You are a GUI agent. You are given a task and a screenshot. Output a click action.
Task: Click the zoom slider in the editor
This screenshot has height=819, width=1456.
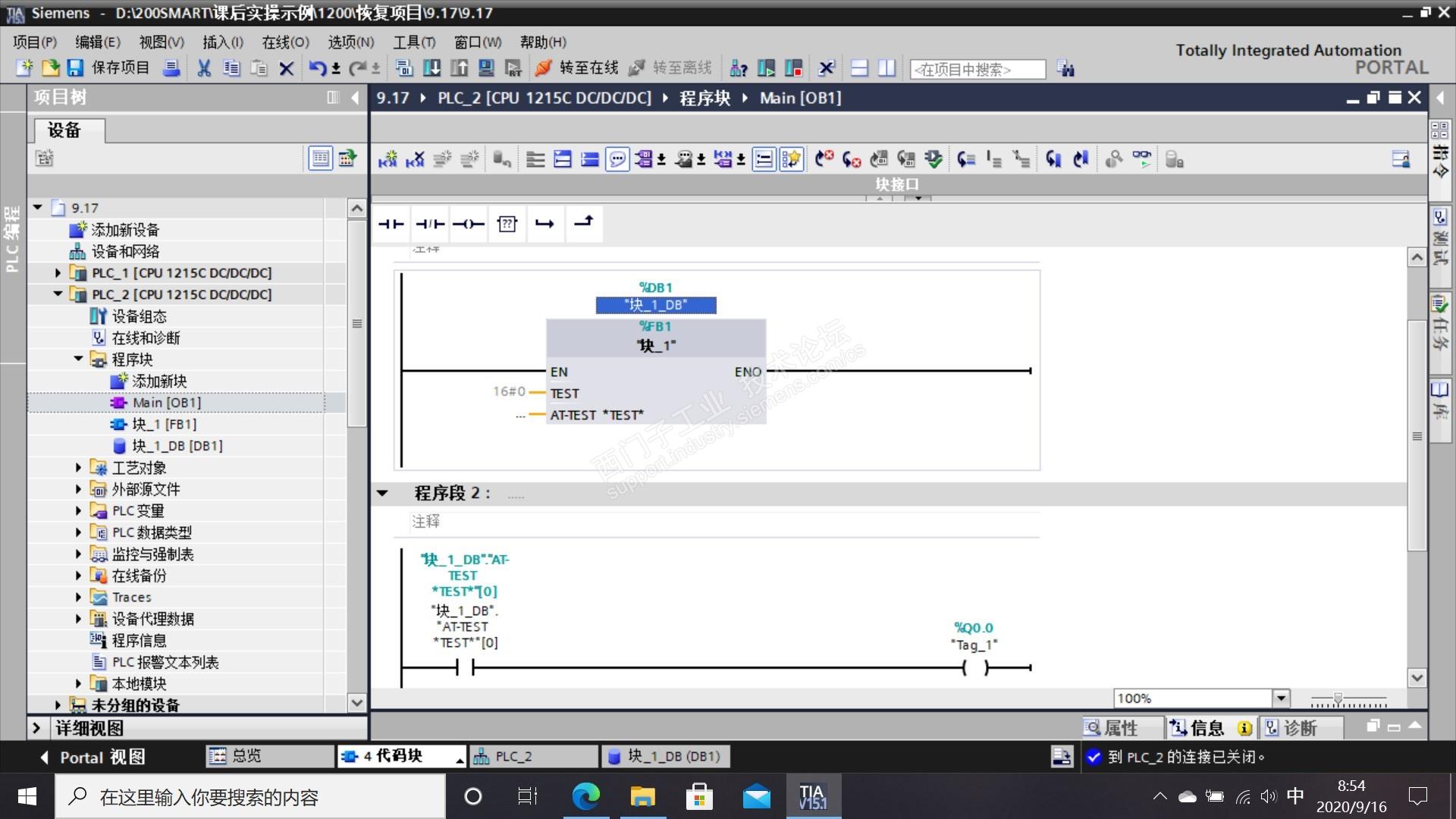(x=1338, y=698)
